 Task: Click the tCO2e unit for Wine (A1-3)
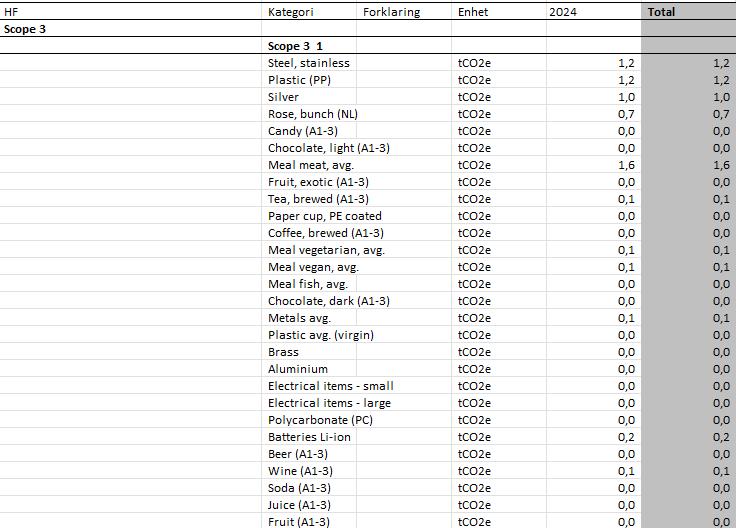(474, 471)
